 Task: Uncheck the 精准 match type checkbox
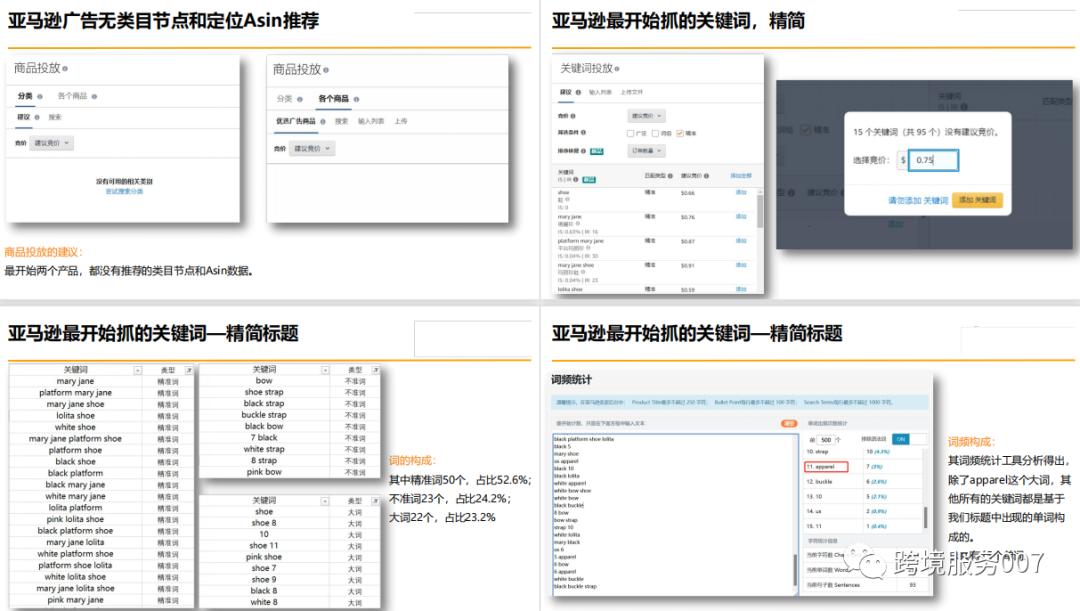679,133
